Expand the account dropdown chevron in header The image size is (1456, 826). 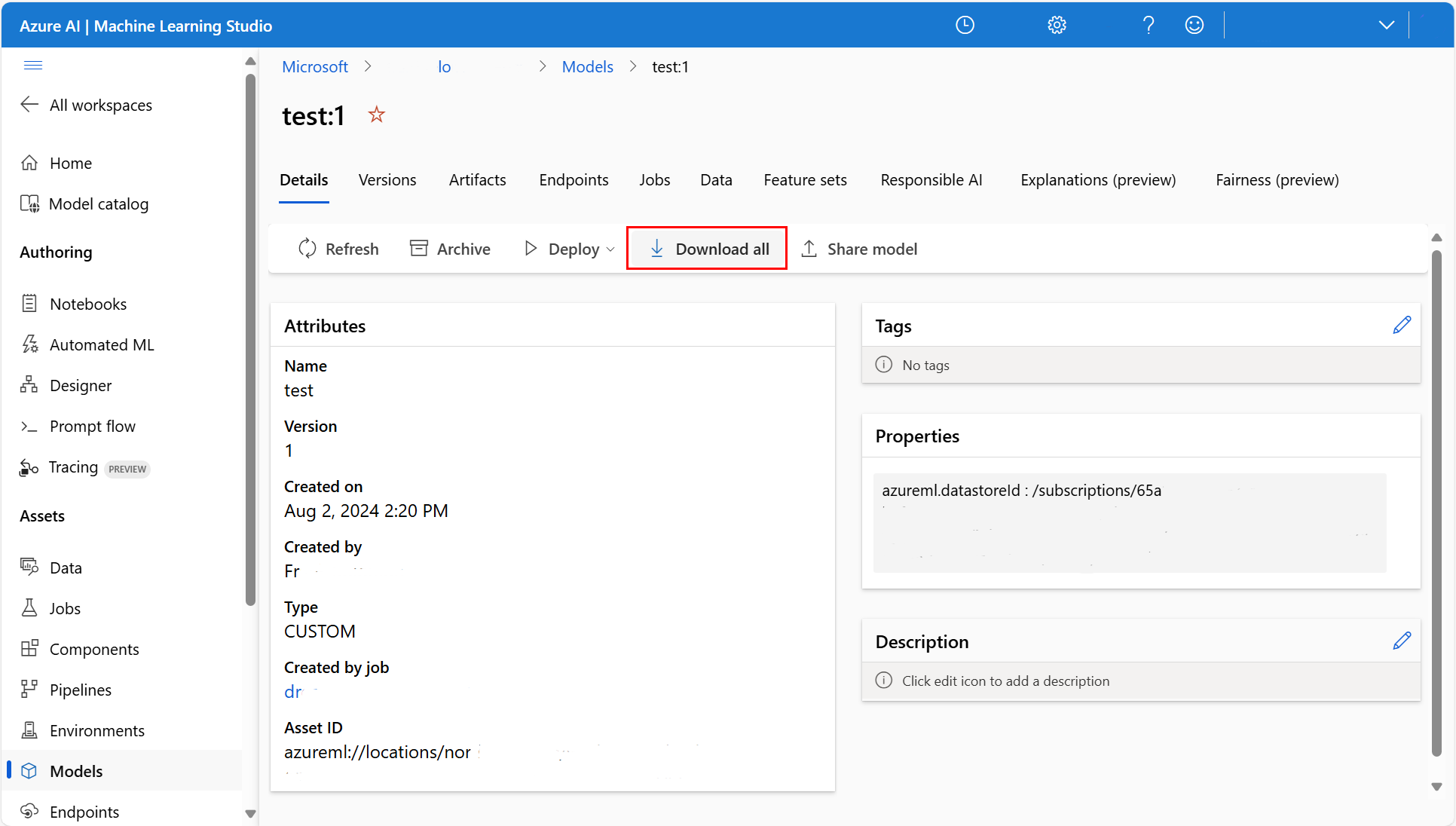tap(1386, 25)
